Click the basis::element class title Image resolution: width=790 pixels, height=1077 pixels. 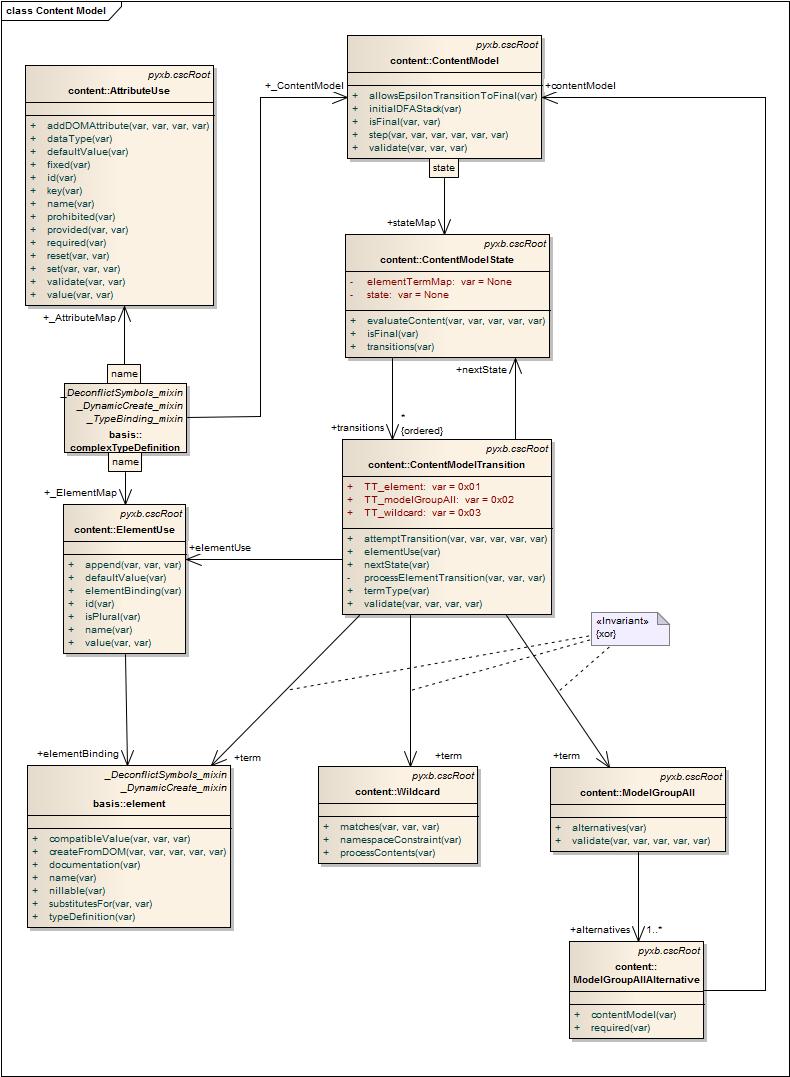pos(129,804)
